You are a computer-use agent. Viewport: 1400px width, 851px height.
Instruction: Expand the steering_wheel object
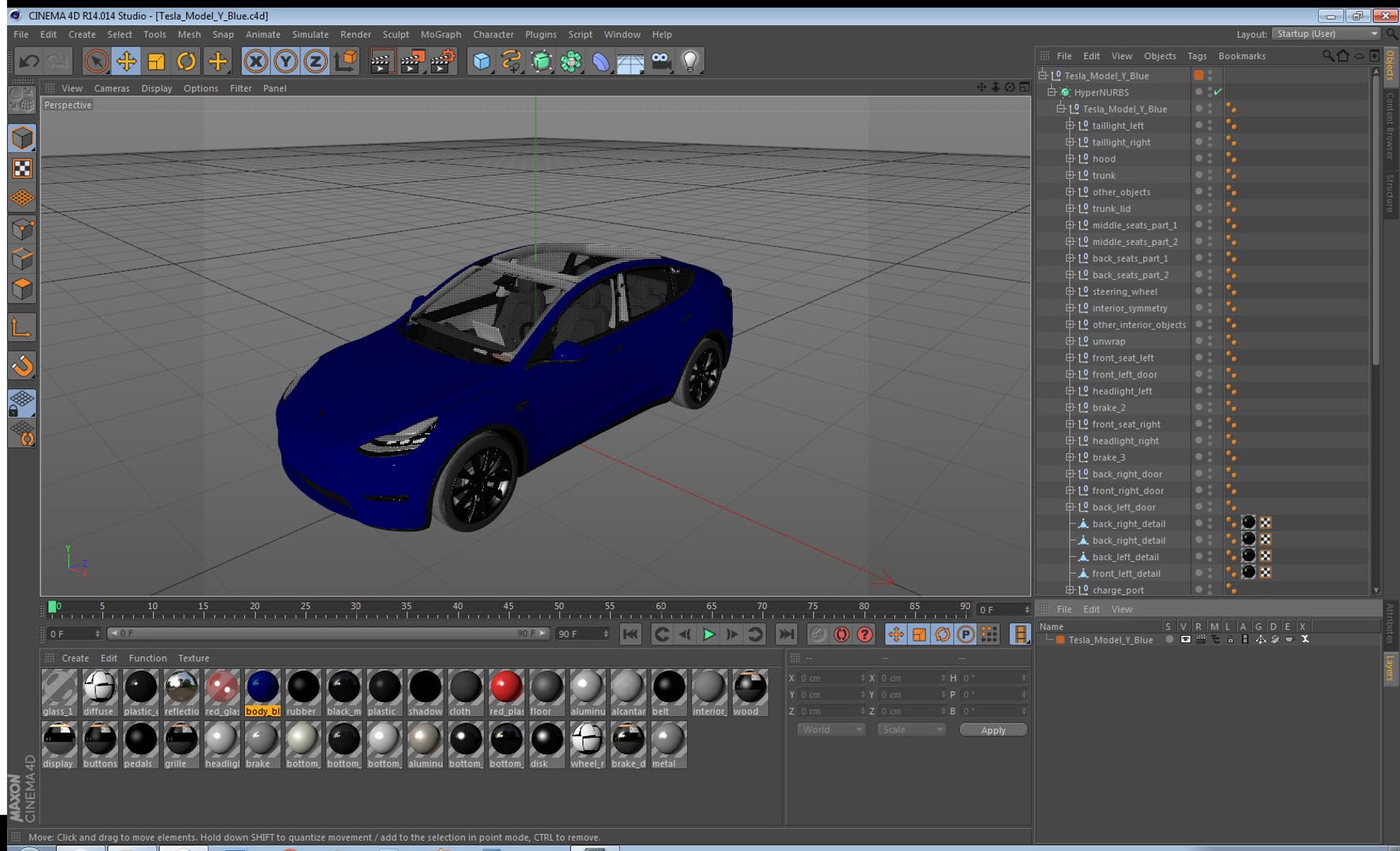point(1070,292)
